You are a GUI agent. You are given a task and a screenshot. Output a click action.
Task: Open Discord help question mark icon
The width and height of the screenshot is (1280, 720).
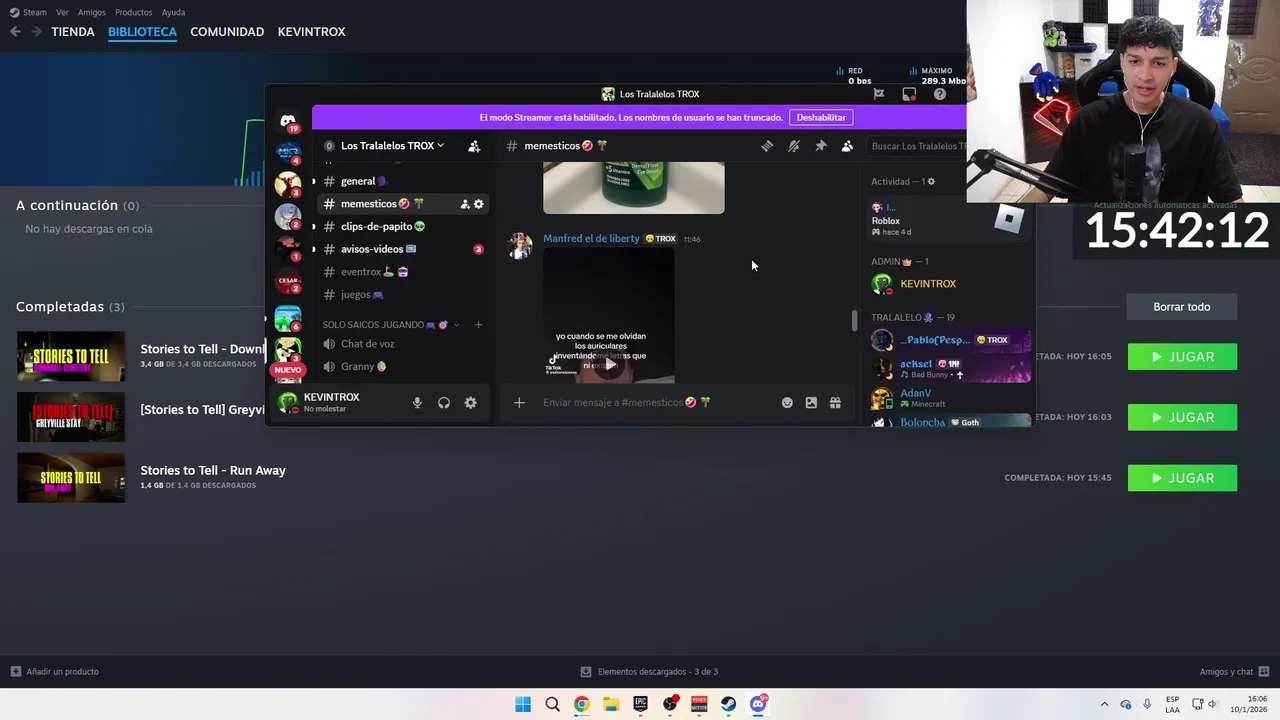point(939,94)
